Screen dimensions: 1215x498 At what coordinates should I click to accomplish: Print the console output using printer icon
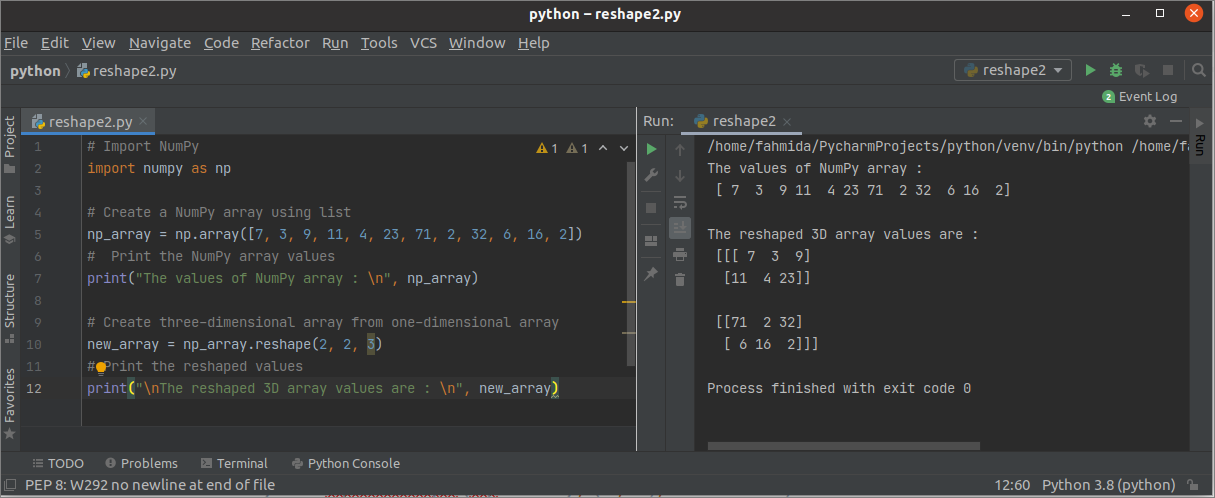point(680,254)
